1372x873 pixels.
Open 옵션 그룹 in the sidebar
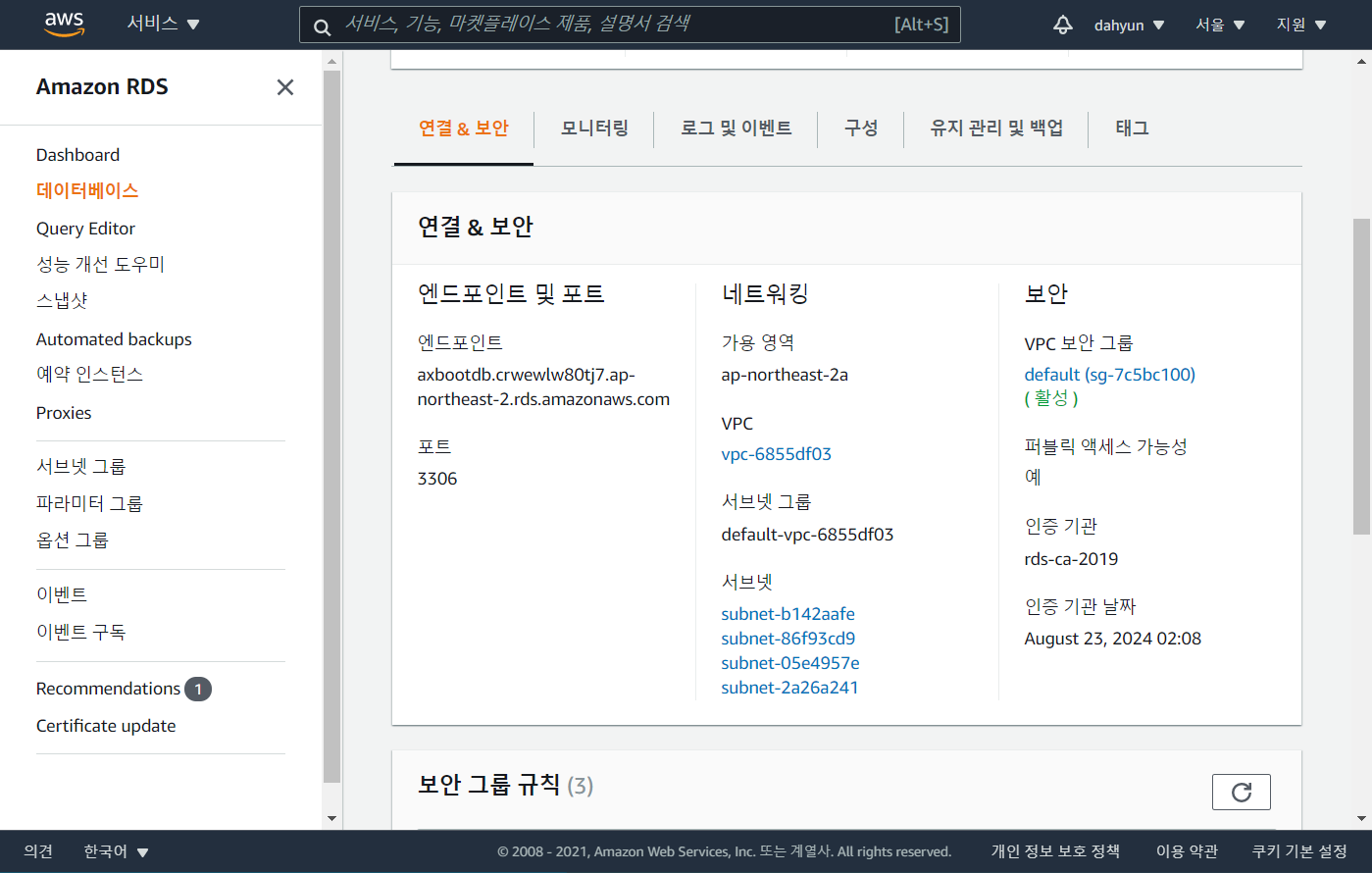click(x=72, y=540)
